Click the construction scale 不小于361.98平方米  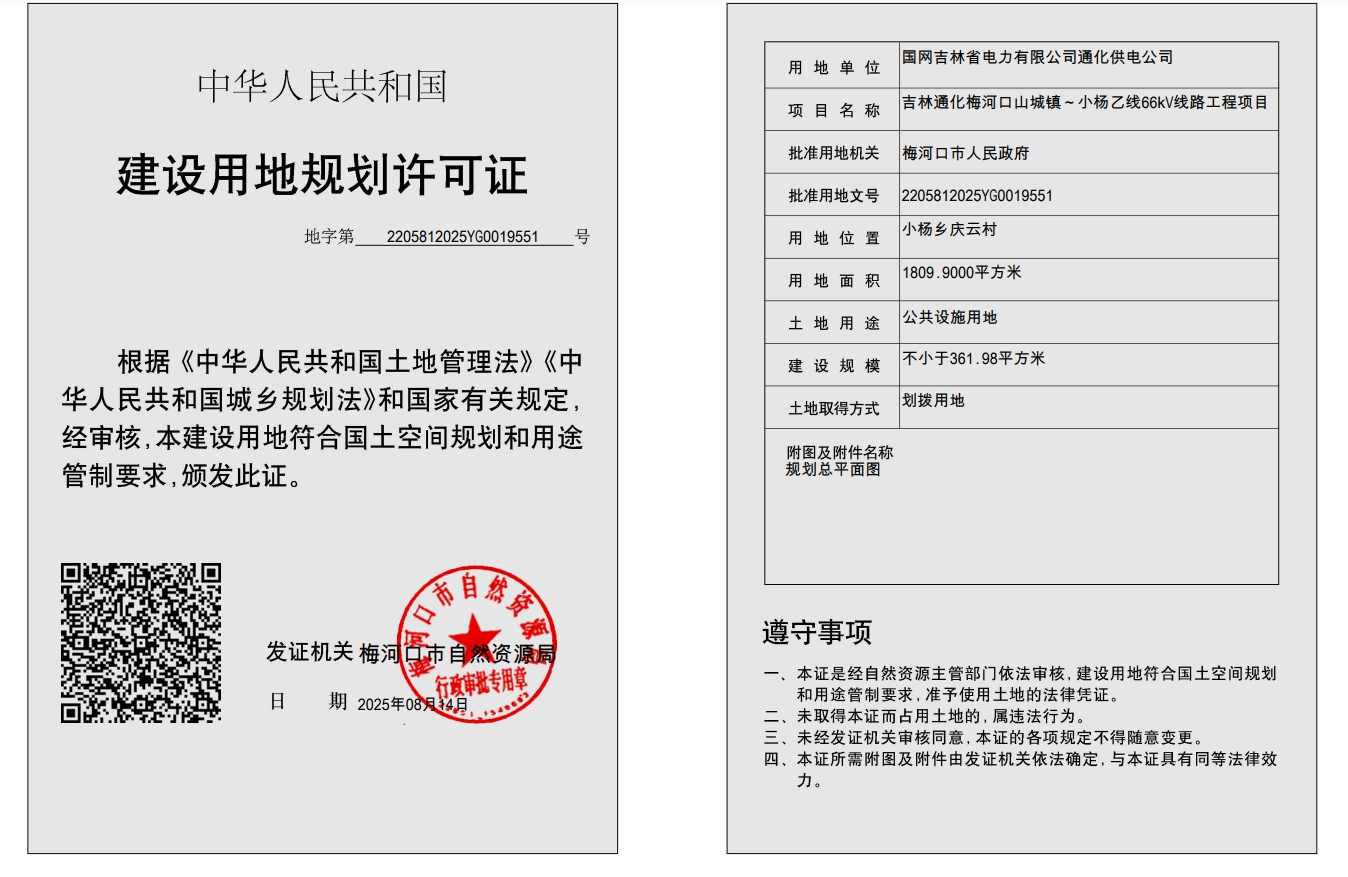click(973, 358)
